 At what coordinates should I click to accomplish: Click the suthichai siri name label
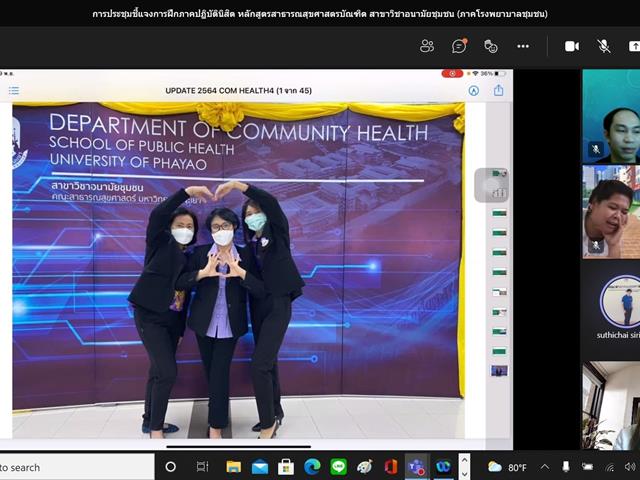click(618, 335)
